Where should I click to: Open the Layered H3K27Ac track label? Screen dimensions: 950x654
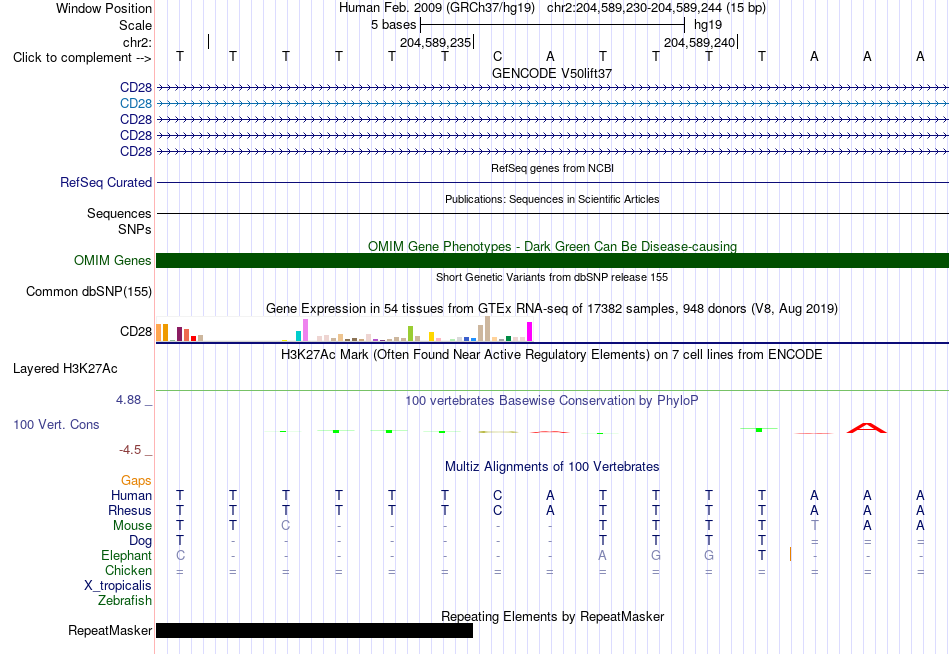click(x=65, y=369)
